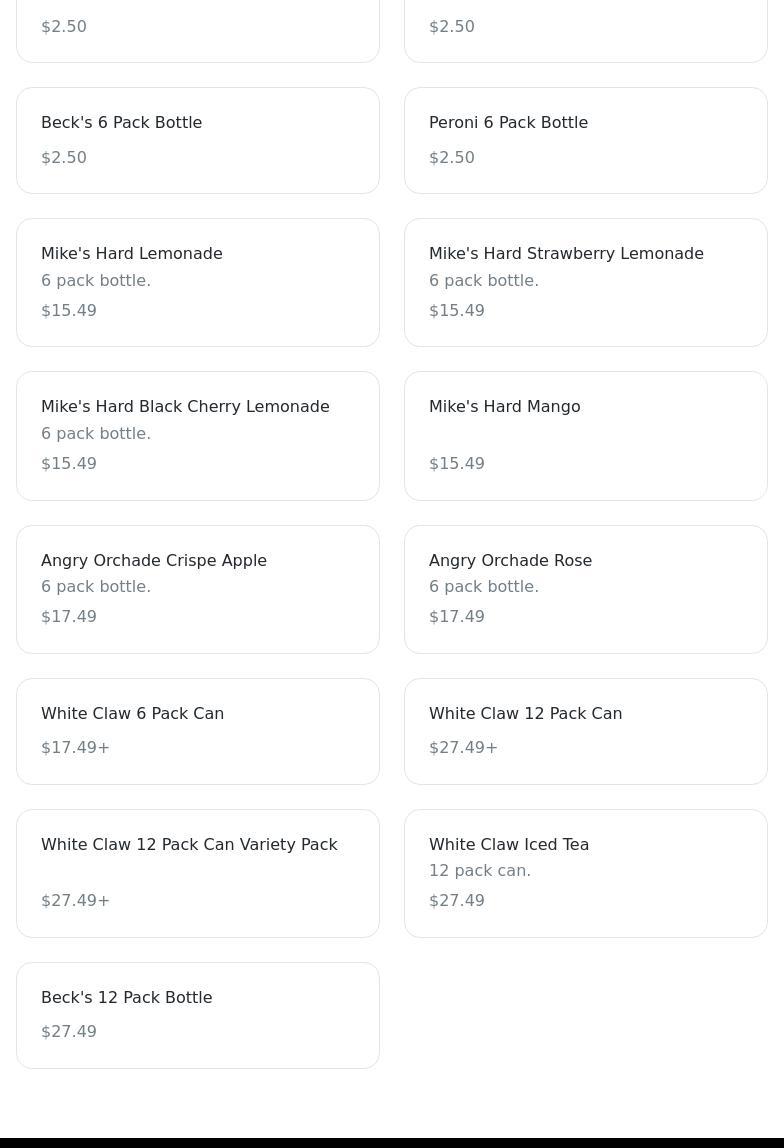Select Mike's Hard Black Cherry Lemonade

198,436
